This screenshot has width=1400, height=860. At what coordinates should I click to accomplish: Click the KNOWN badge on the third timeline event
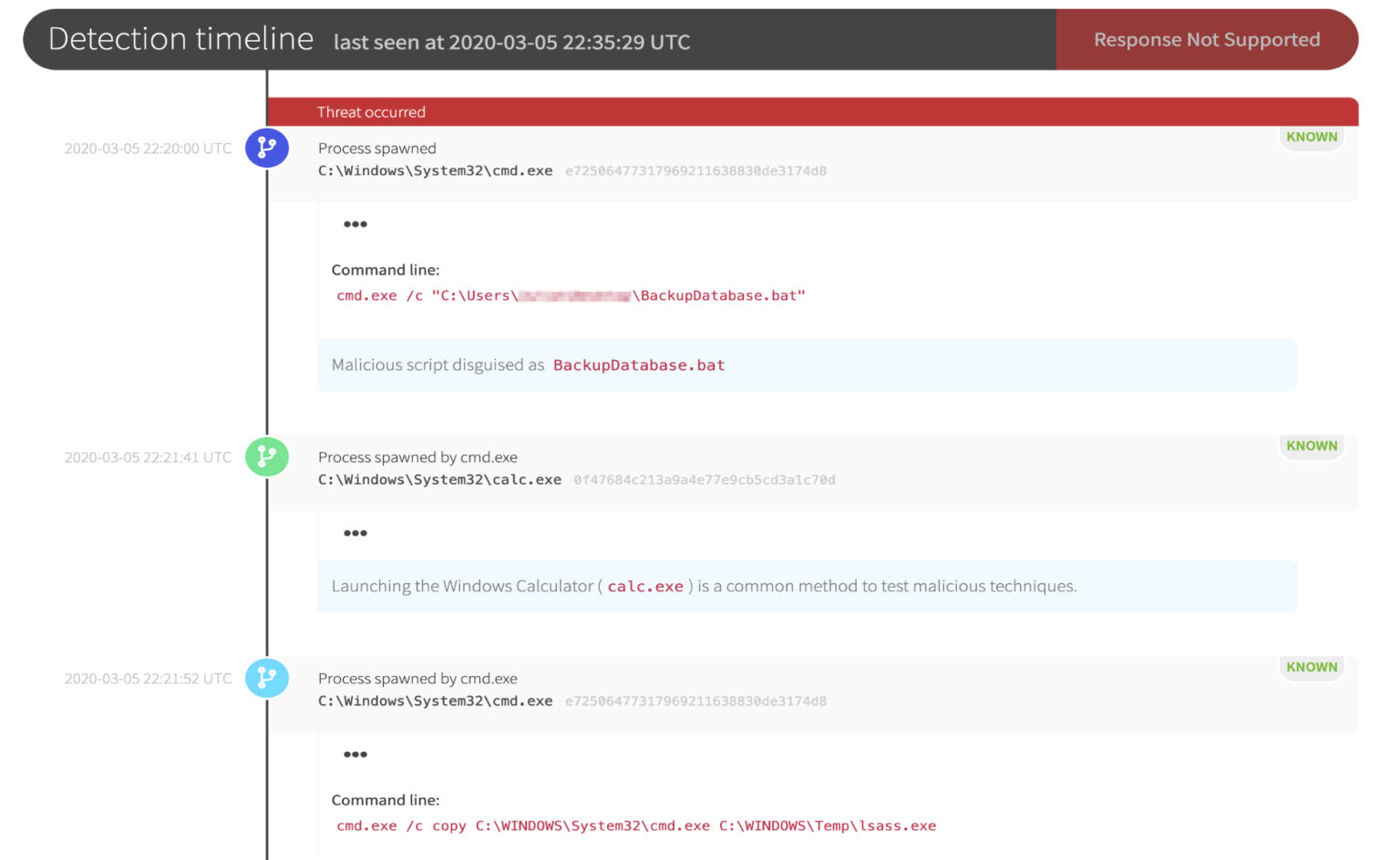(x=1312, y=667)
